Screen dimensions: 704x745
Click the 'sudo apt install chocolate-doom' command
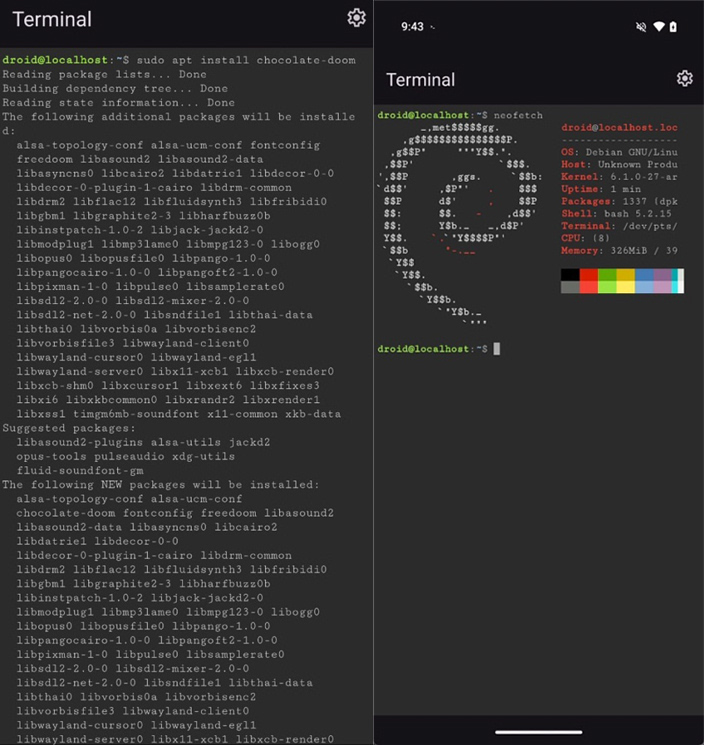click(246, 60)
